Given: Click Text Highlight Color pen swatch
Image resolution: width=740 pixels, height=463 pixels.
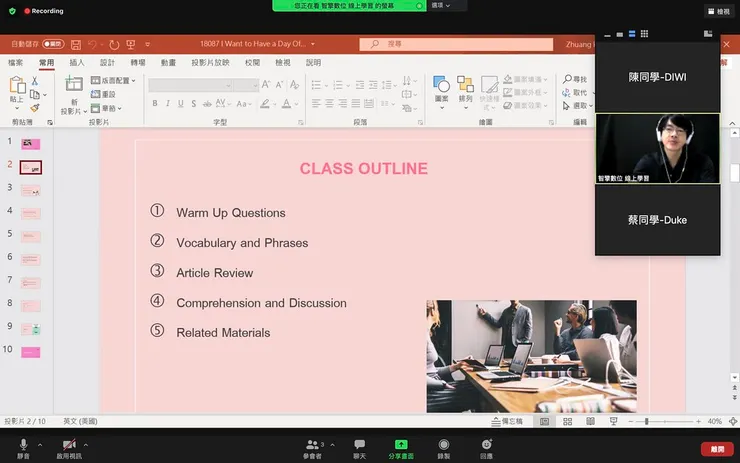Looking at the screenshot, I should (x=265, y=103).
